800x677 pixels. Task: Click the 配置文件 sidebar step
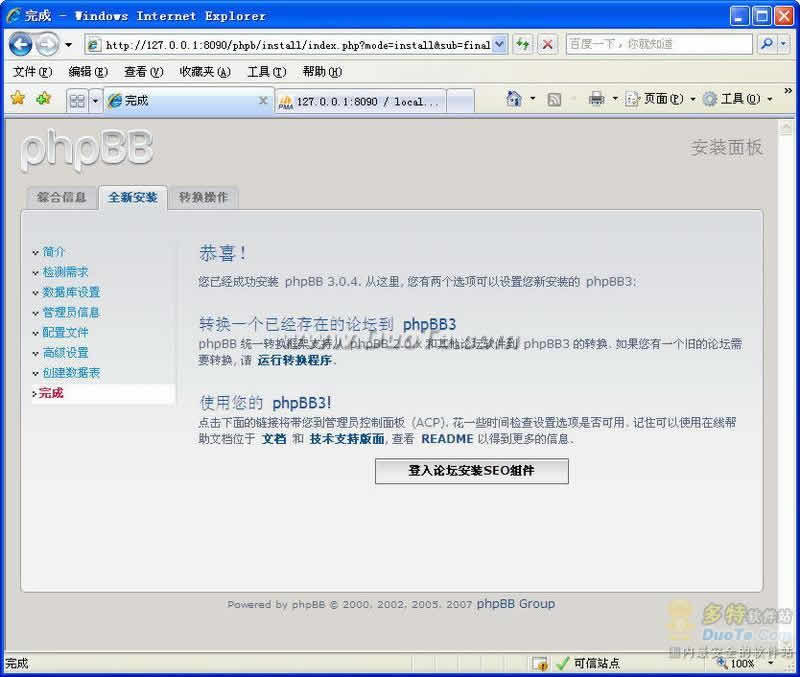(65, 333)
